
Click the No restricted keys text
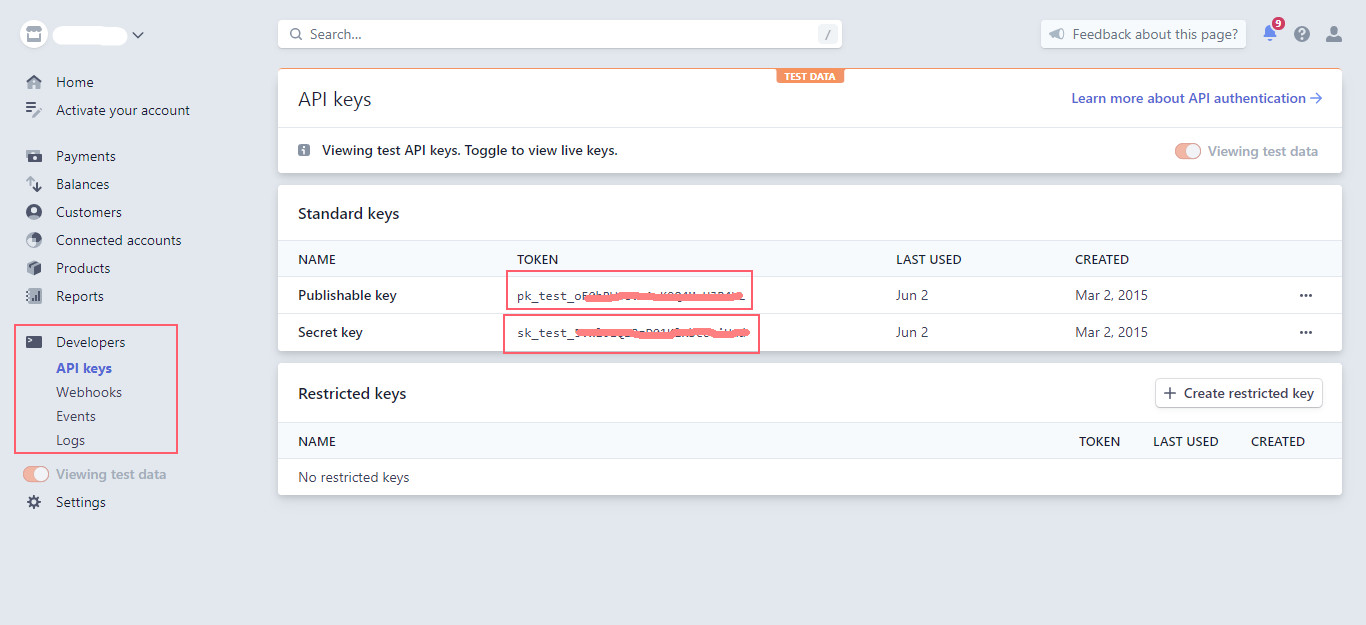point(354,477)
